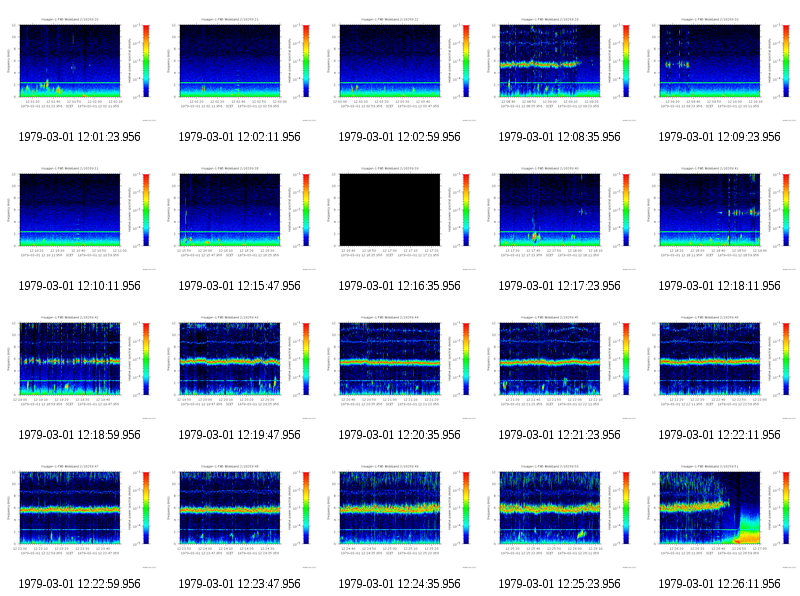Click the caption 1979-03-01 12:23:47.956

coord(240,584)
